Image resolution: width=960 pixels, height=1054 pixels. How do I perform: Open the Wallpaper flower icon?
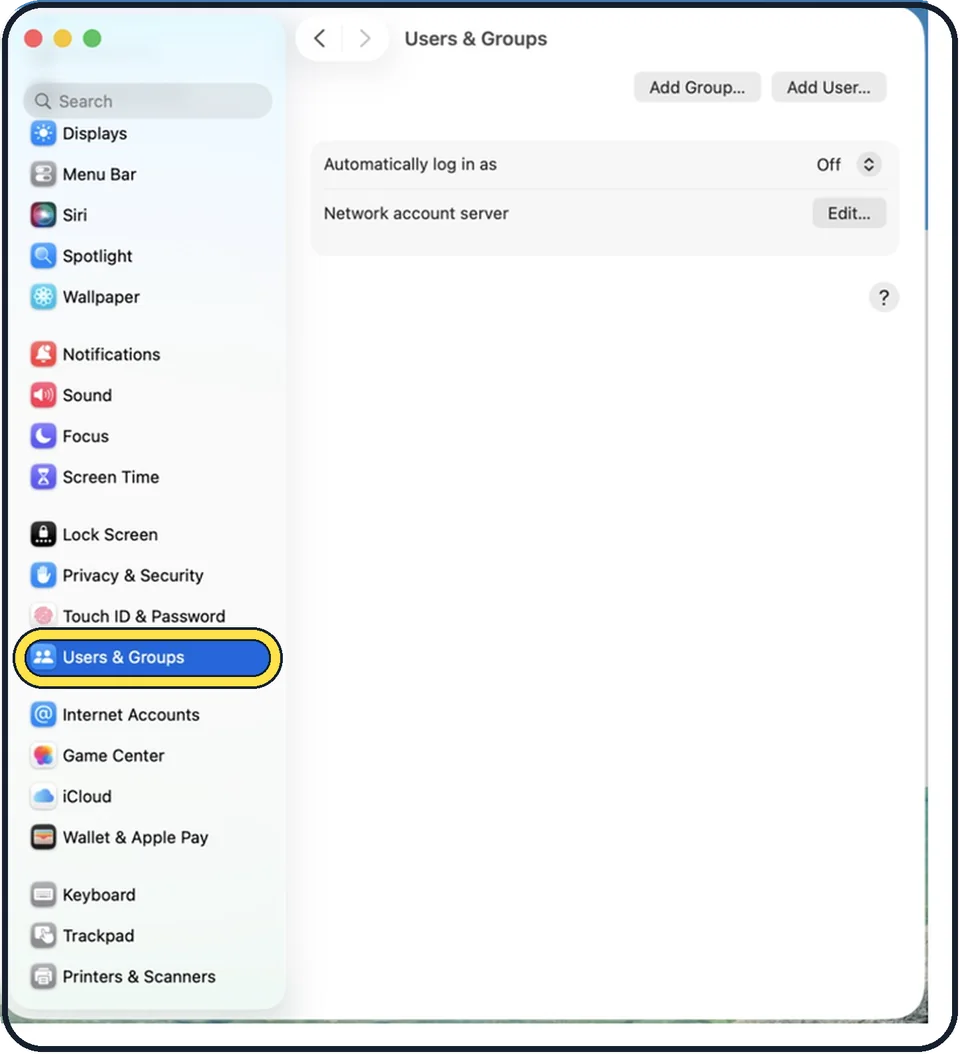pos(44,296)
